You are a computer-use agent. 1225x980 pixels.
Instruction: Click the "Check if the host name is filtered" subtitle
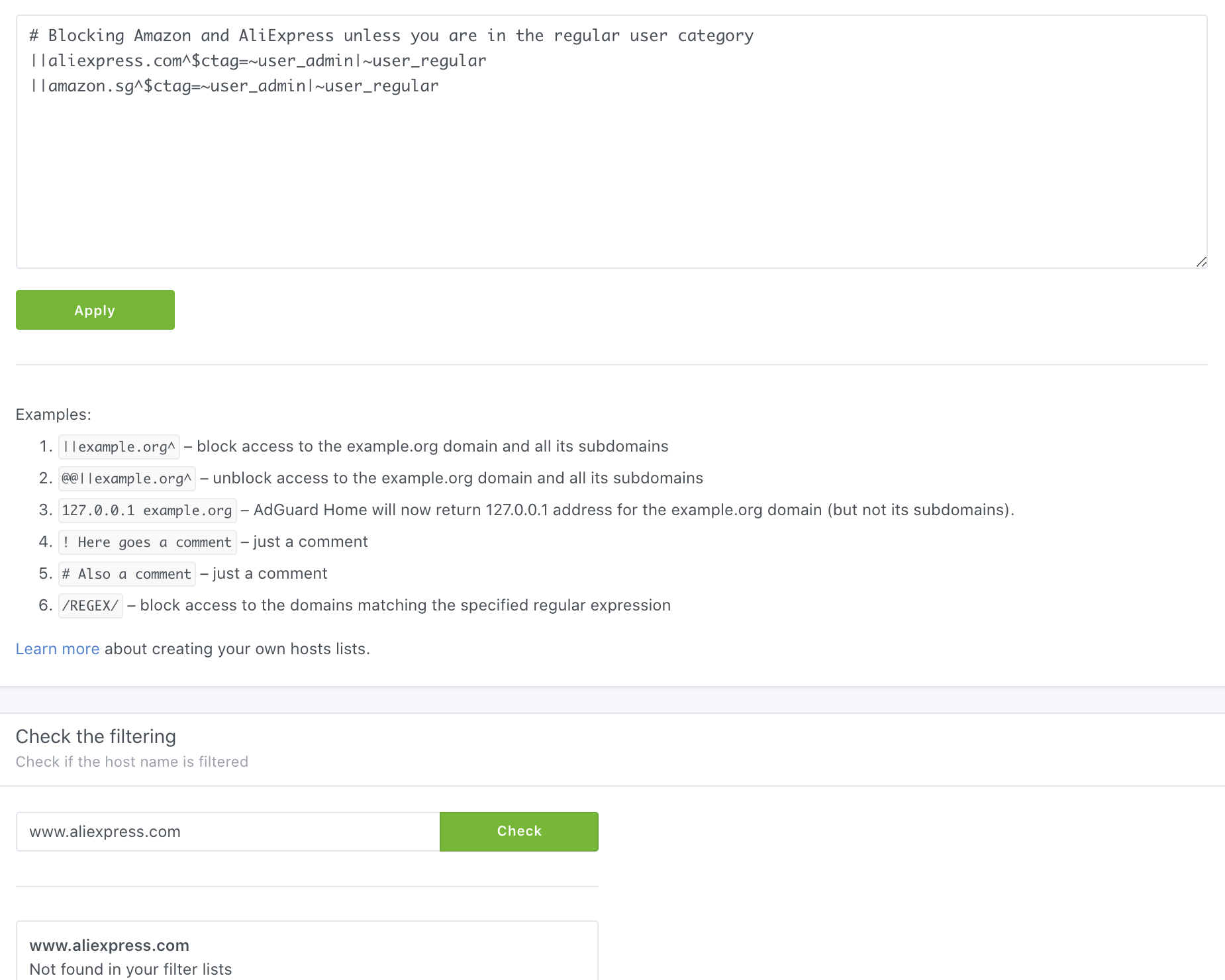point(132,761)
